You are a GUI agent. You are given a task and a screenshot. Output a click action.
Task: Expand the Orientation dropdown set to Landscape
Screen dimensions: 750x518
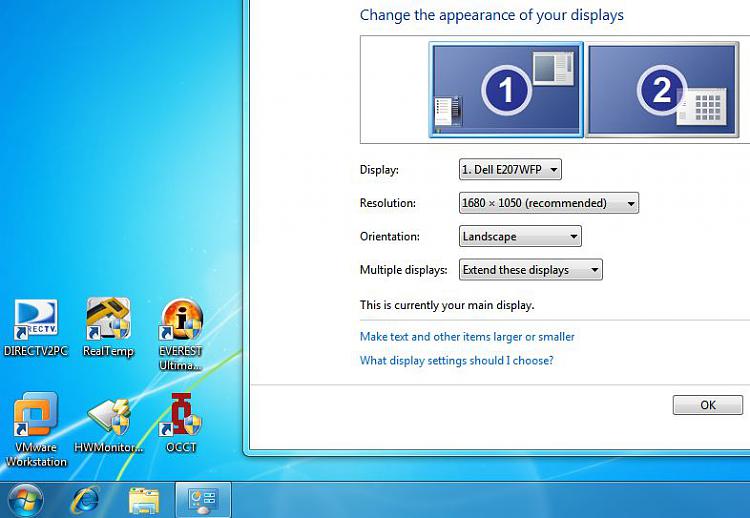tap(520, 236)
